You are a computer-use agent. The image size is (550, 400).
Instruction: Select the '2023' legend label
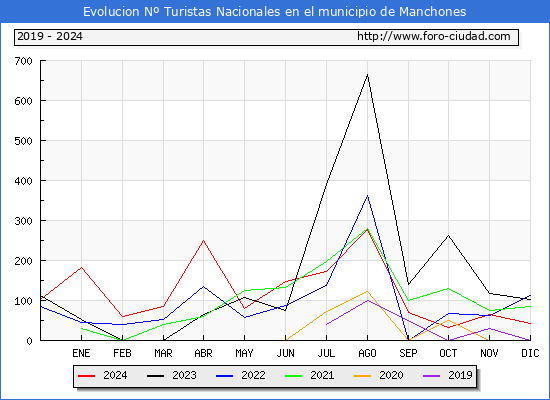[184, 375]
